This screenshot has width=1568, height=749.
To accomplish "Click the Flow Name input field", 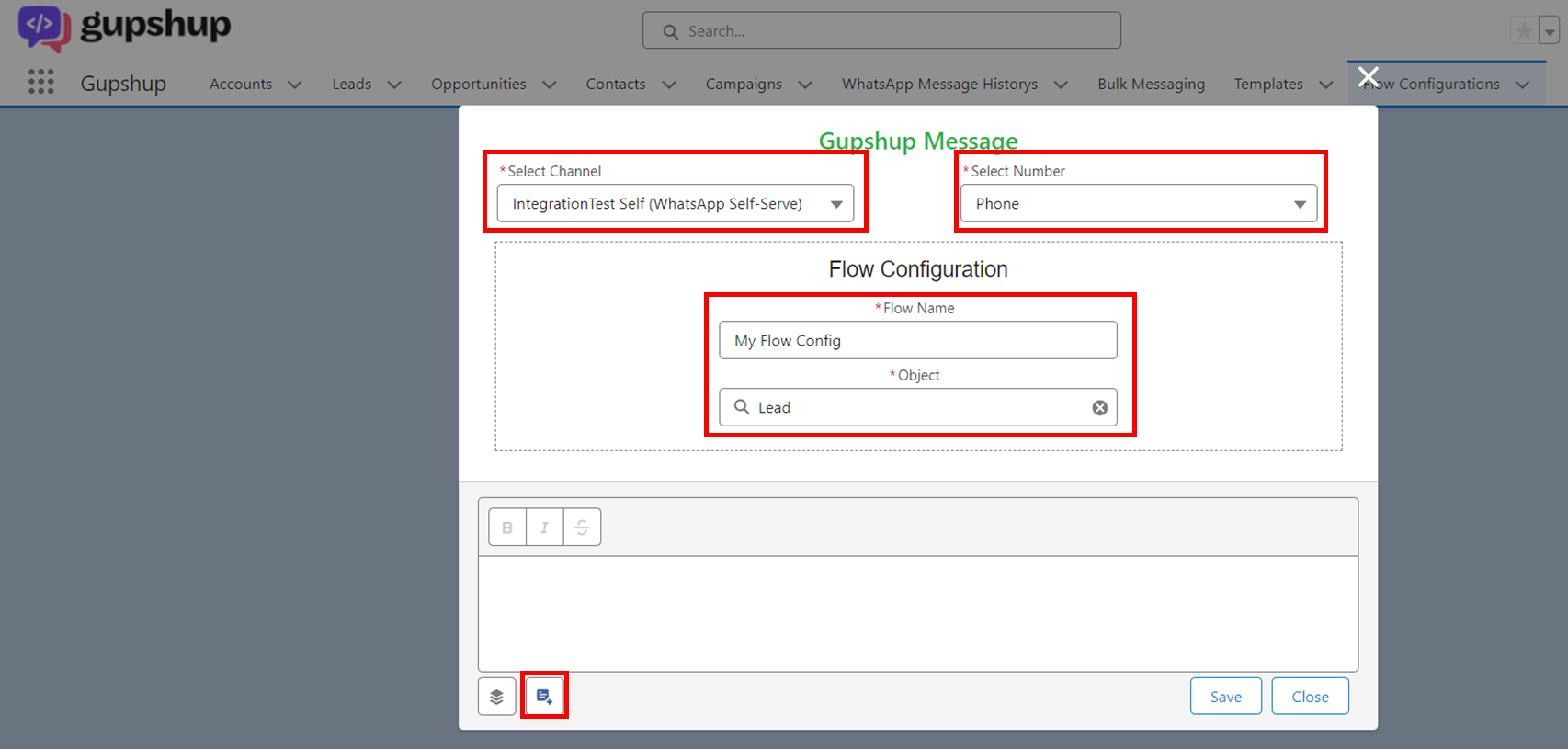I will tap(918, 340).
